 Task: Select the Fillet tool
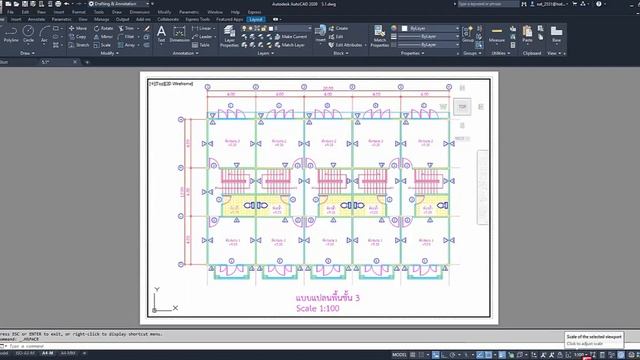coord(126,37)
